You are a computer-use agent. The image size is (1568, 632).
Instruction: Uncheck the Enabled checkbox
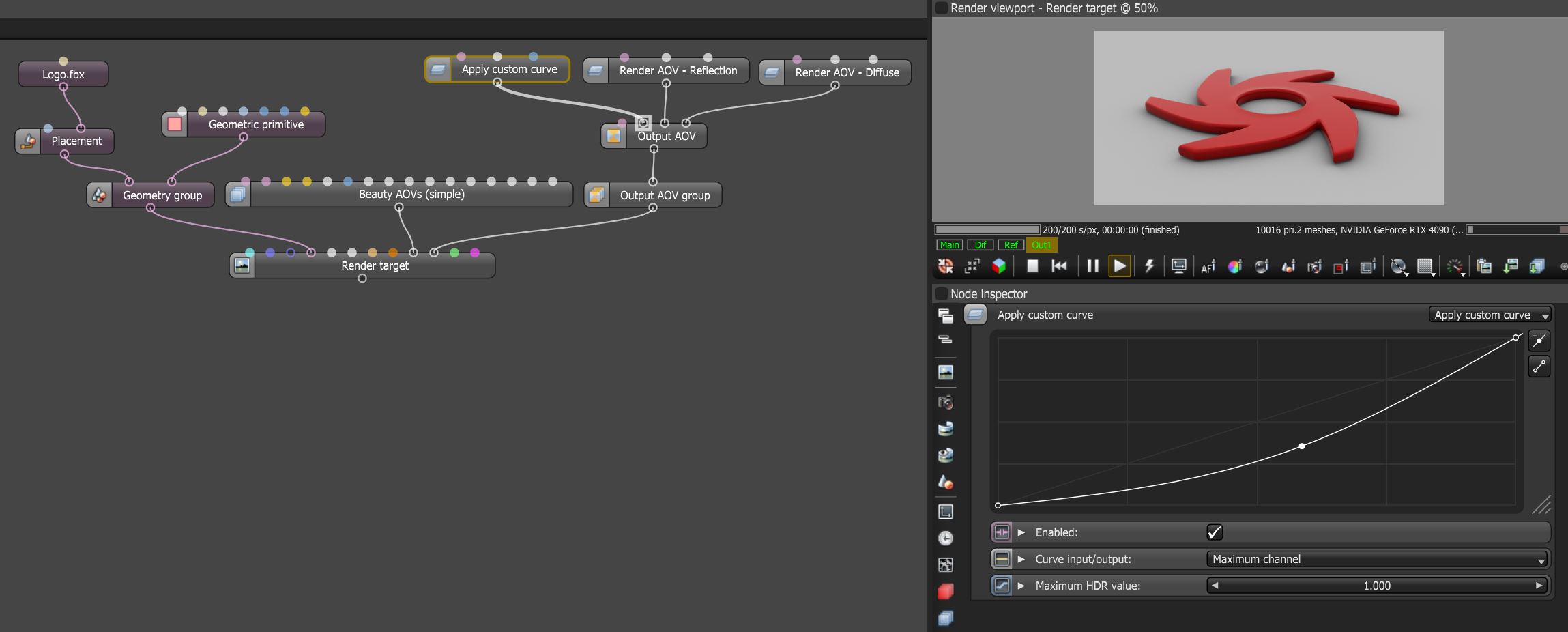(1215, 532)
